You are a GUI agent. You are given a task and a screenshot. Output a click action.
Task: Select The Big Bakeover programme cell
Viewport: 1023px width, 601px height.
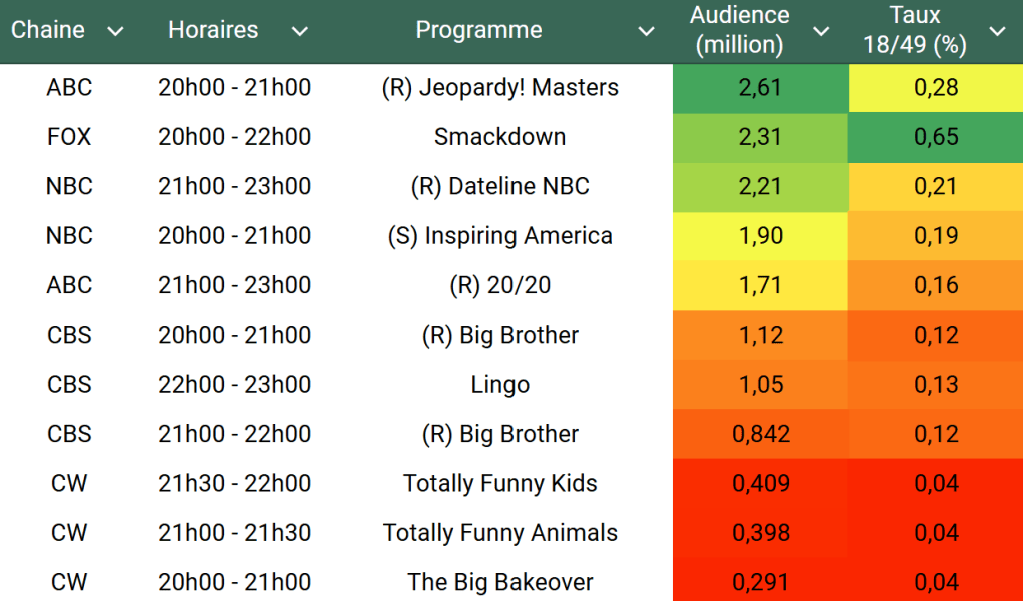pos(500,582)
